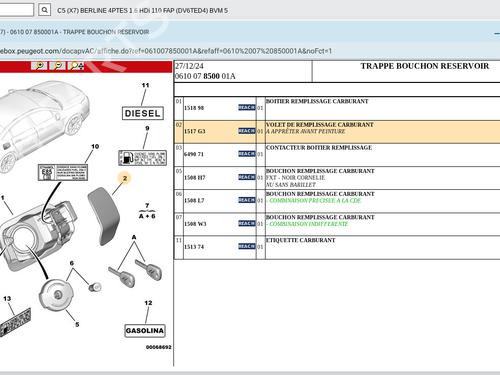500x375 pixels.
Task: Select part number 6490 71
Action: 194,154
